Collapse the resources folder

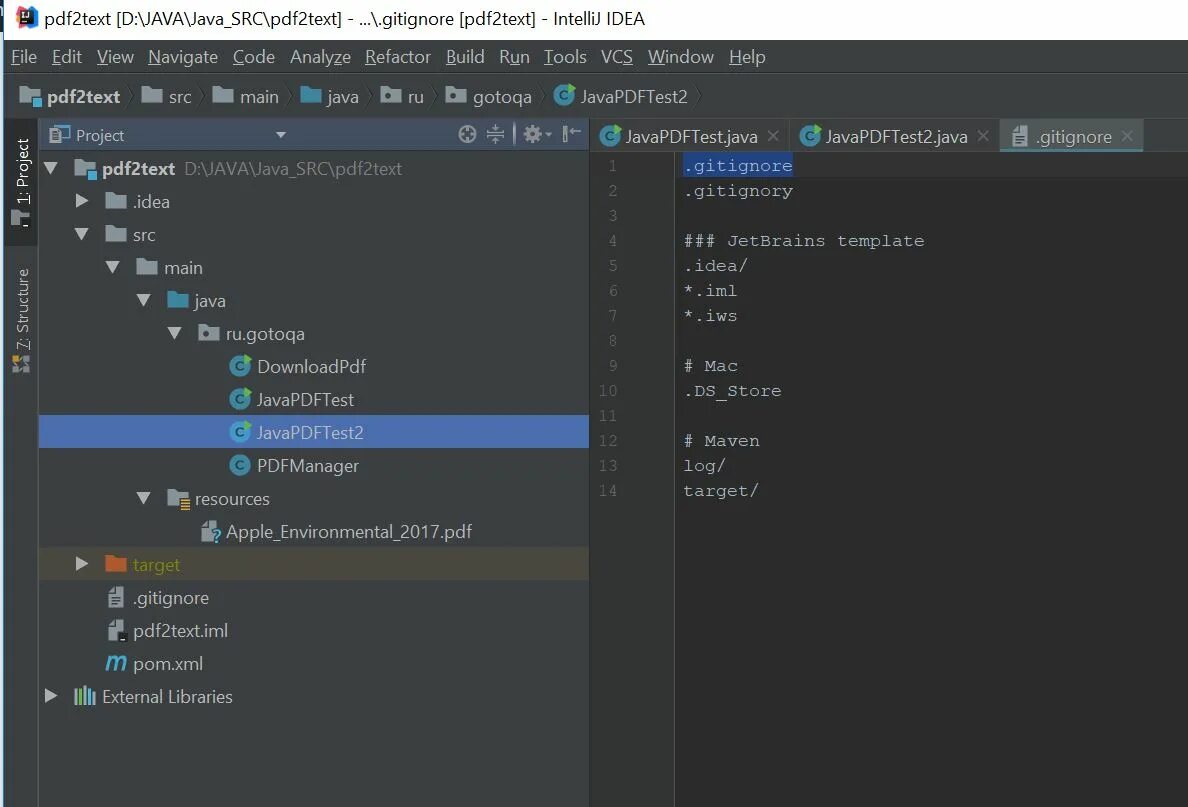pos(144,498)
